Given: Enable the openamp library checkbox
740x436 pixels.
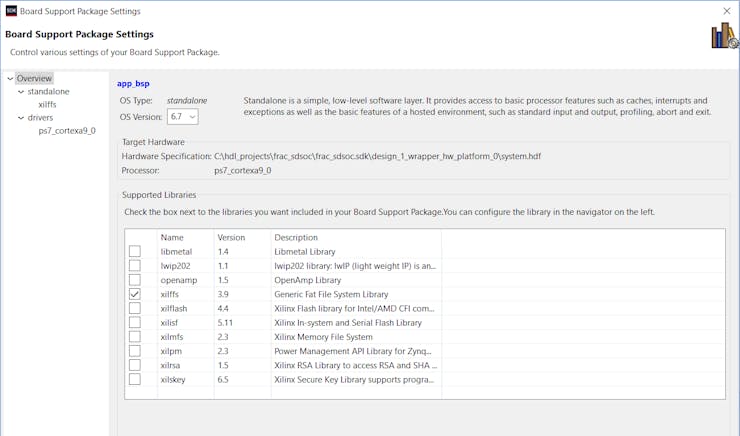Looking at the screenshot, I should coord(135,279).
